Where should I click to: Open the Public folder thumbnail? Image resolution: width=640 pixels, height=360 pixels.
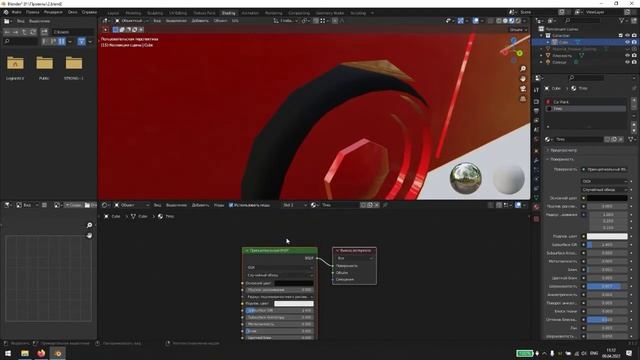click(44, 63)
